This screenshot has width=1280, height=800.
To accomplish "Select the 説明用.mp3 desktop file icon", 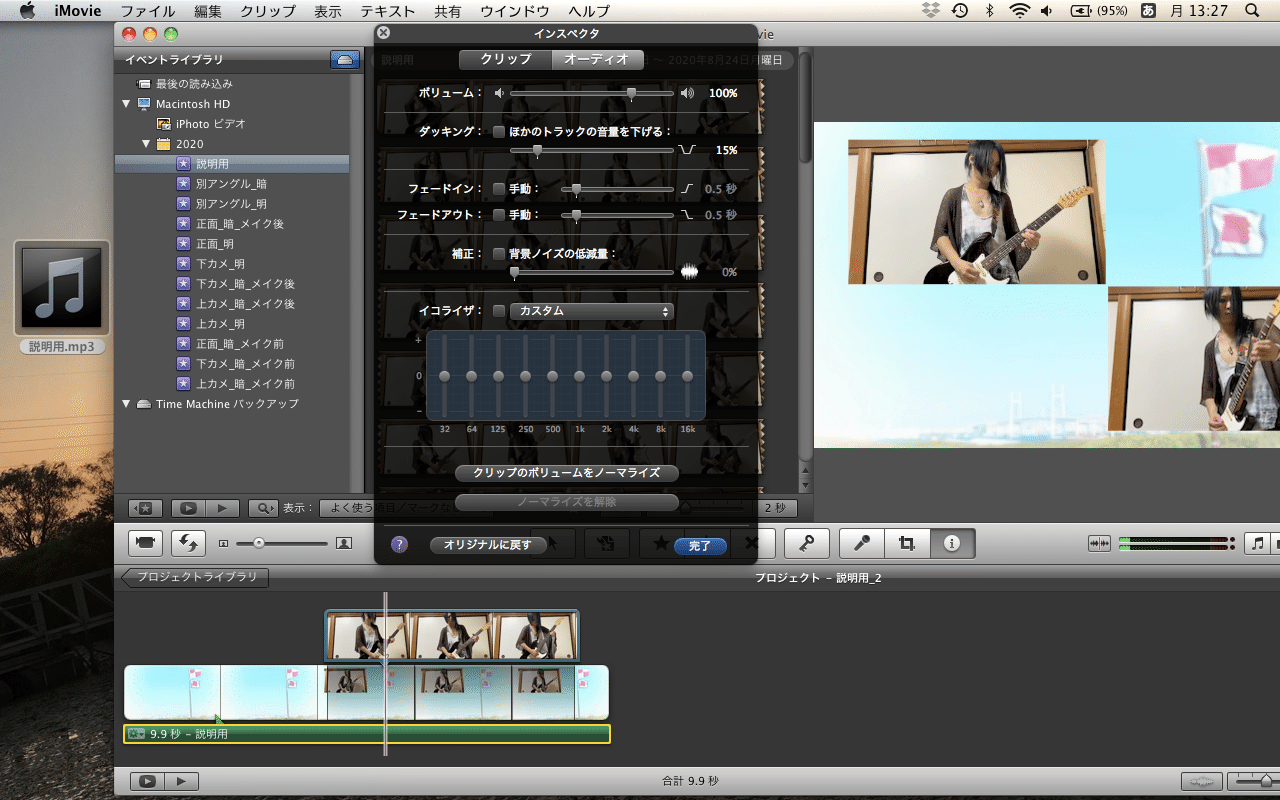I will click(62, 290).
